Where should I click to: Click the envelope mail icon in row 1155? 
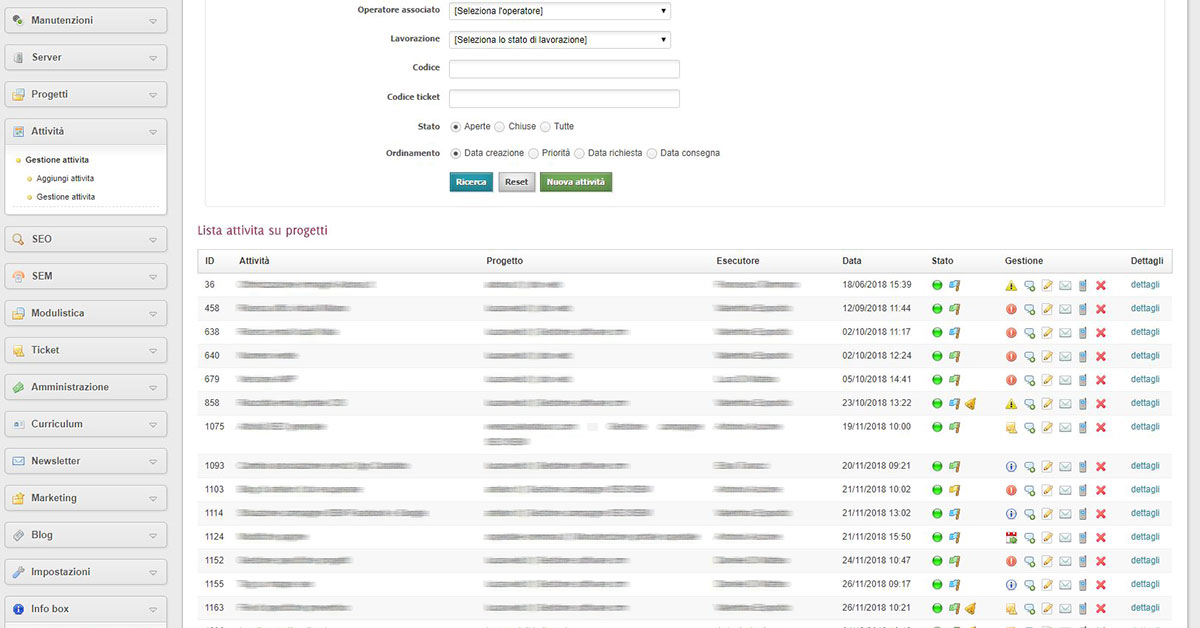(x=1065, y=585)
